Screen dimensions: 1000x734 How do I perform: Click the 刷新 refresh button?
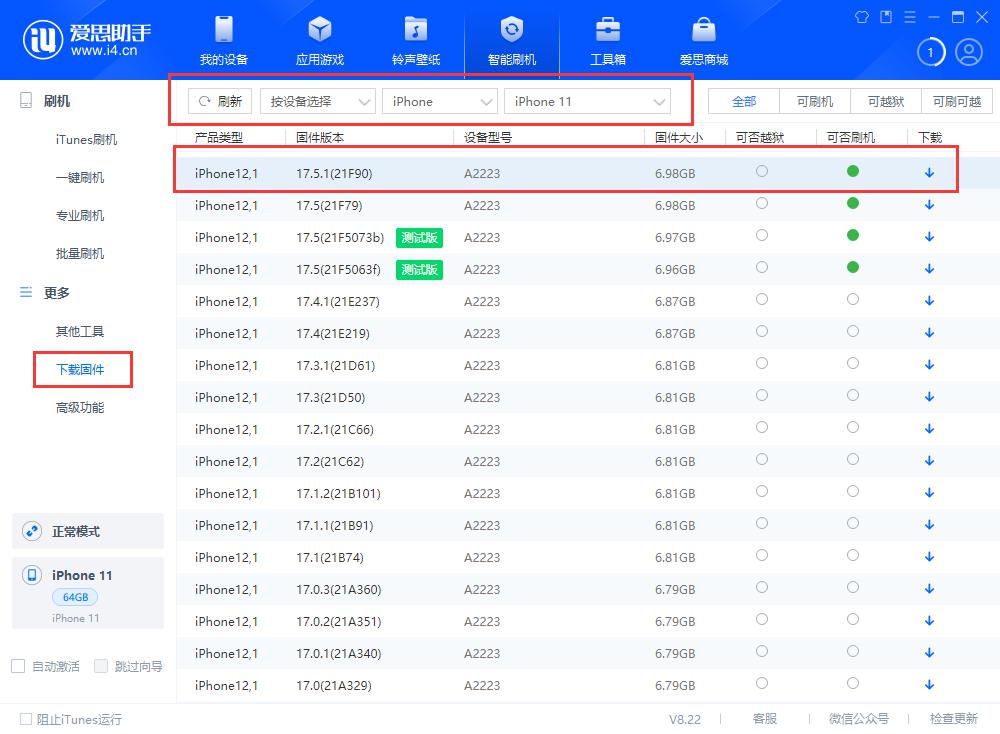pos(220,101)
